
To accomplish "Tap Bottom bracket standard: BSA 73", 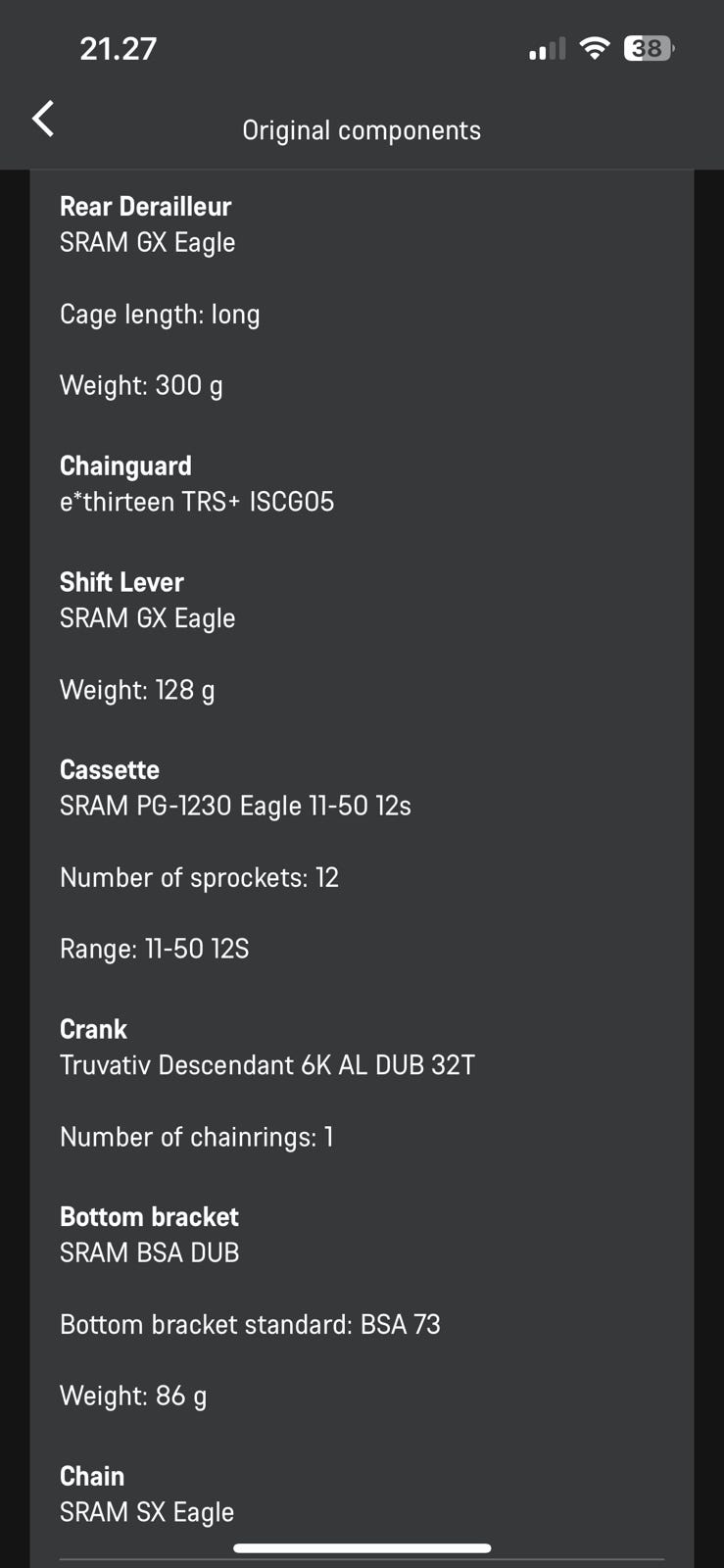I will [250, 1325].
